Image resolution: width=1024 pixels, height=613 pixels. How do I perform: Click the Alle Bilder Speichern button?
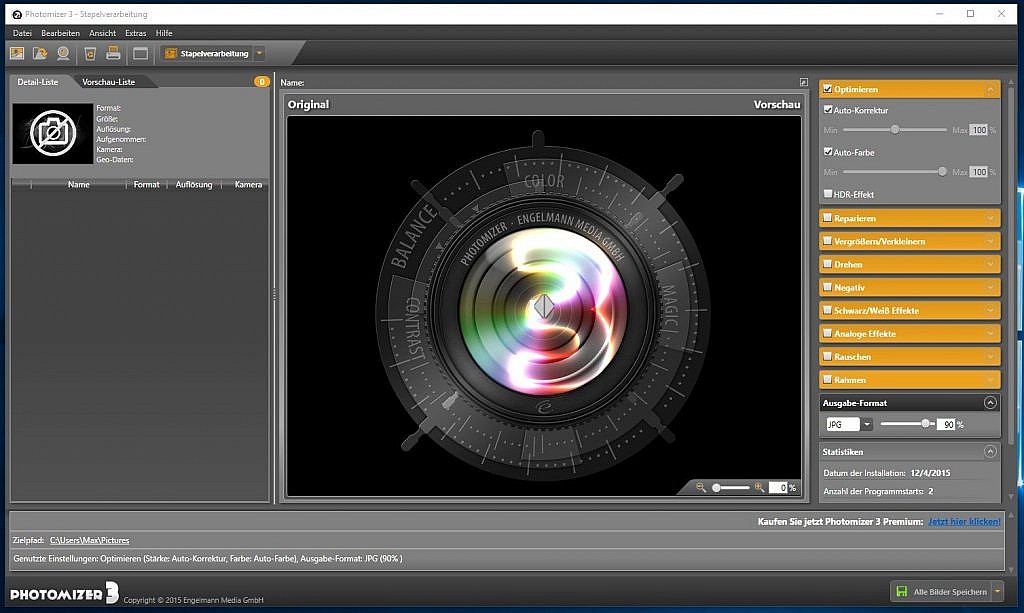[x=941, y=591]
